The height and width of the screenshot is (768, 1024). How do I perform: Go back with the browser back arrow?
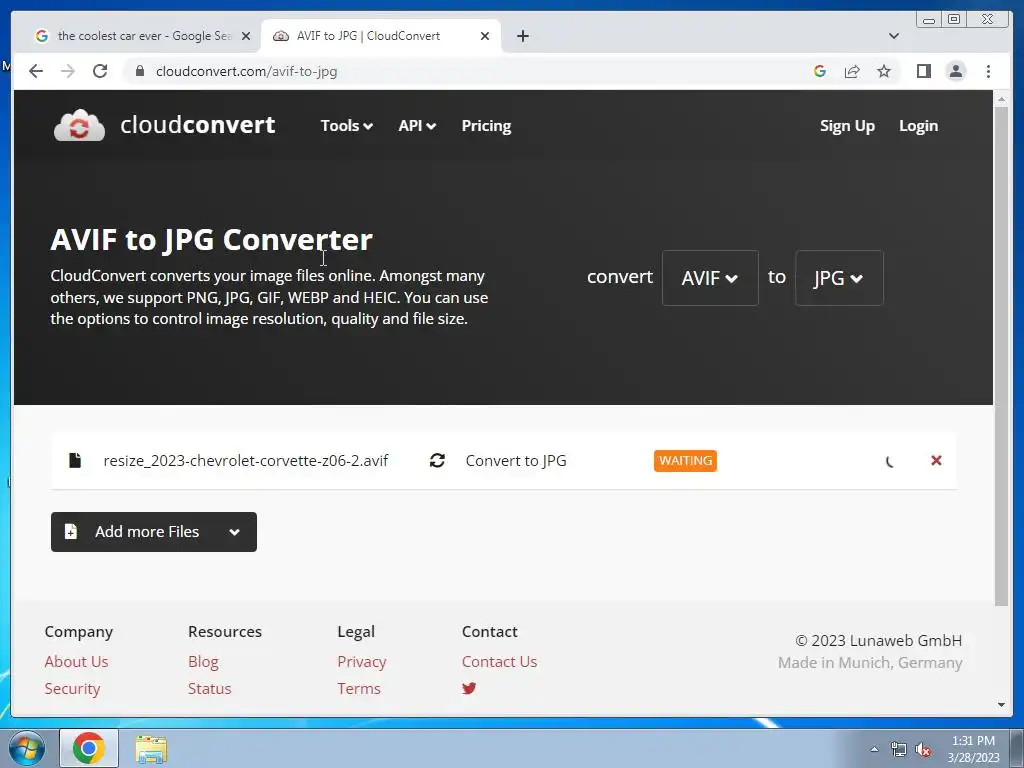[36, 71]
